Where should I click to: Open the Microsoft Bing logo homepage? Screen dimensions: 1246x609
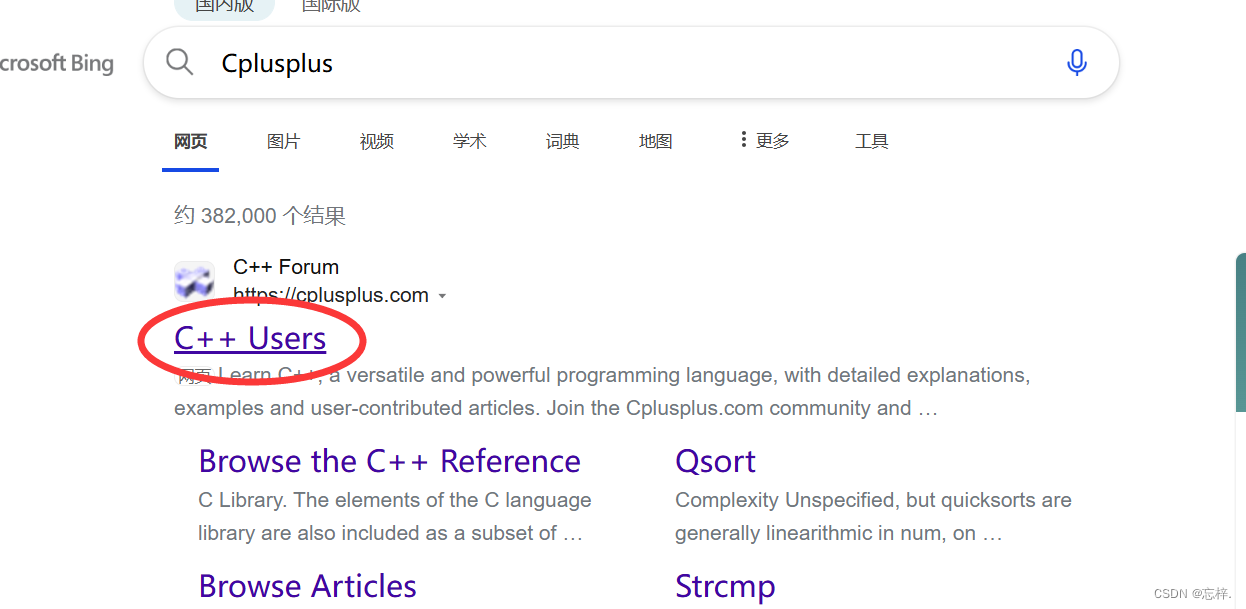(x=57, y=64)
